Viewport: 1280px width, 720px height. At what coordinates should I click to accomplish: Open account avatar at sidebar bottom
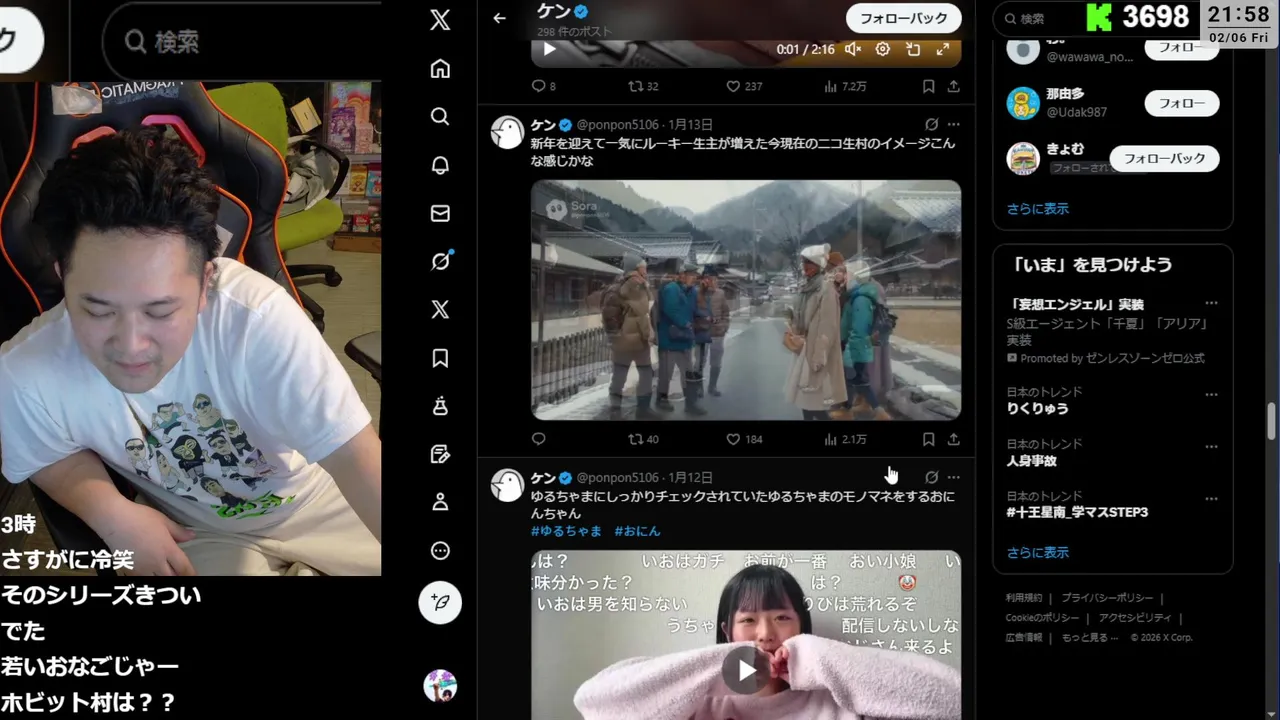point(440,686)
